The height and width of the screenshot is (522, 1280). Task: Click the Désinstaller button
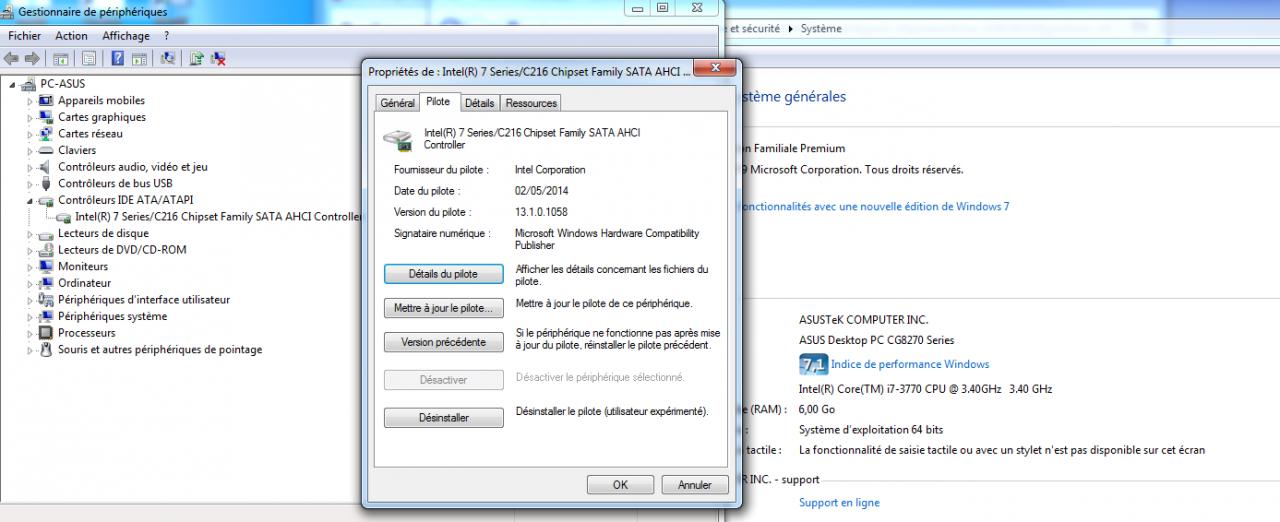click(443, 417)
